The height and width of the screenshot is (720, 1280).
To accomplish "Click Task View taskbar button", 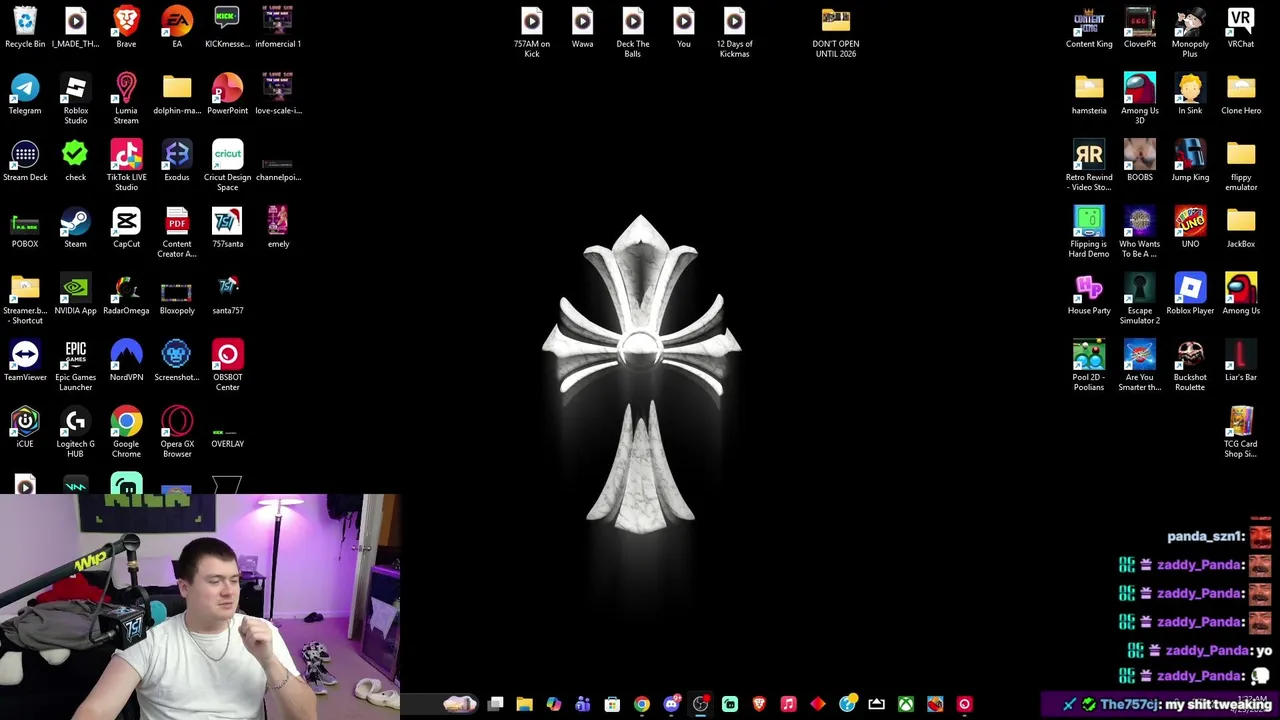I will click(x=495, y=704).
